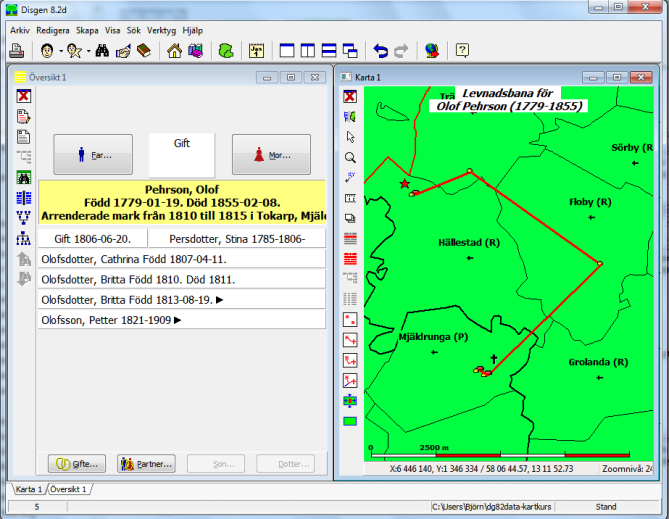Viewport: 669px width, 519px height.
Task: Open the Verktyg menu
Action: [x=161, y=30]
